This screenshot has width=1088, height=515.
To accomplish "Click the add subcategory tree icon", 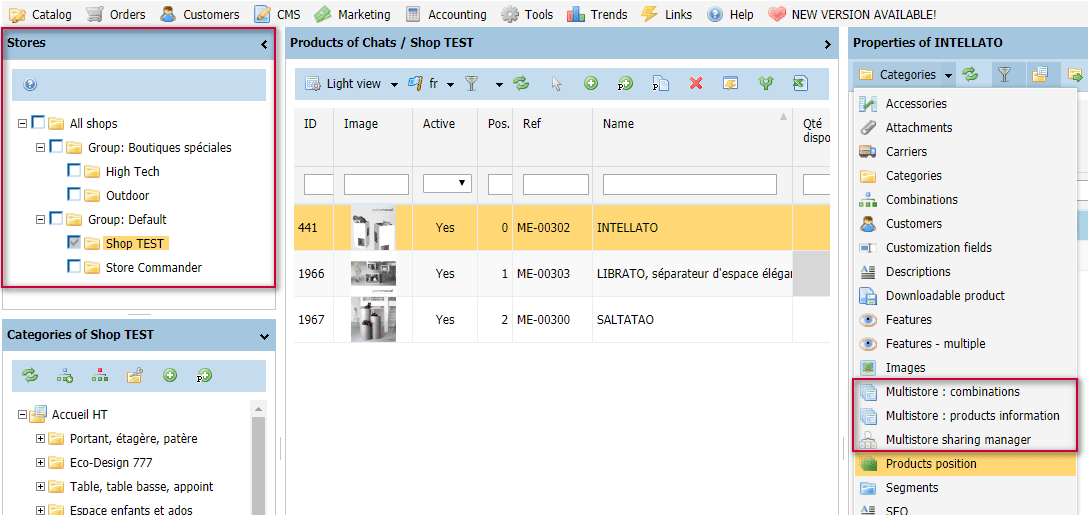I will [65, 376].
